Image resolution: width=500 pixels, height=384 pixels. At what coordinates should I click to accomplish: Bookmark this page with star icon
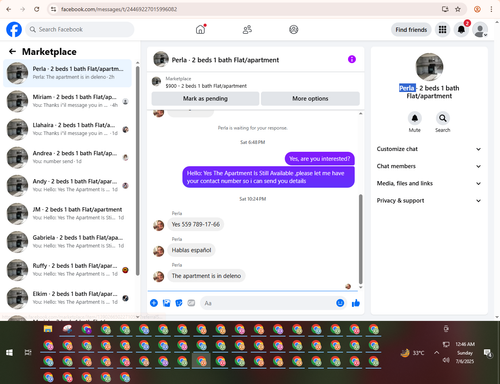[458, 9]
